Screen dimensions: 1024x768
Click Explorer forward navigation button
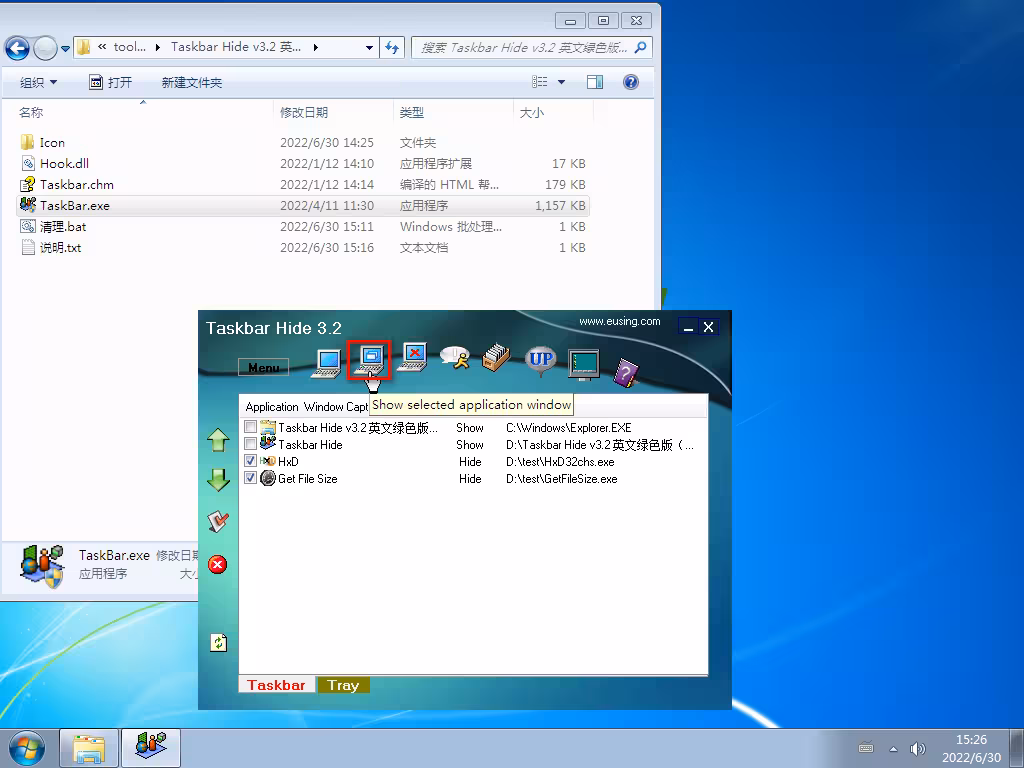[x=45, y=48]
